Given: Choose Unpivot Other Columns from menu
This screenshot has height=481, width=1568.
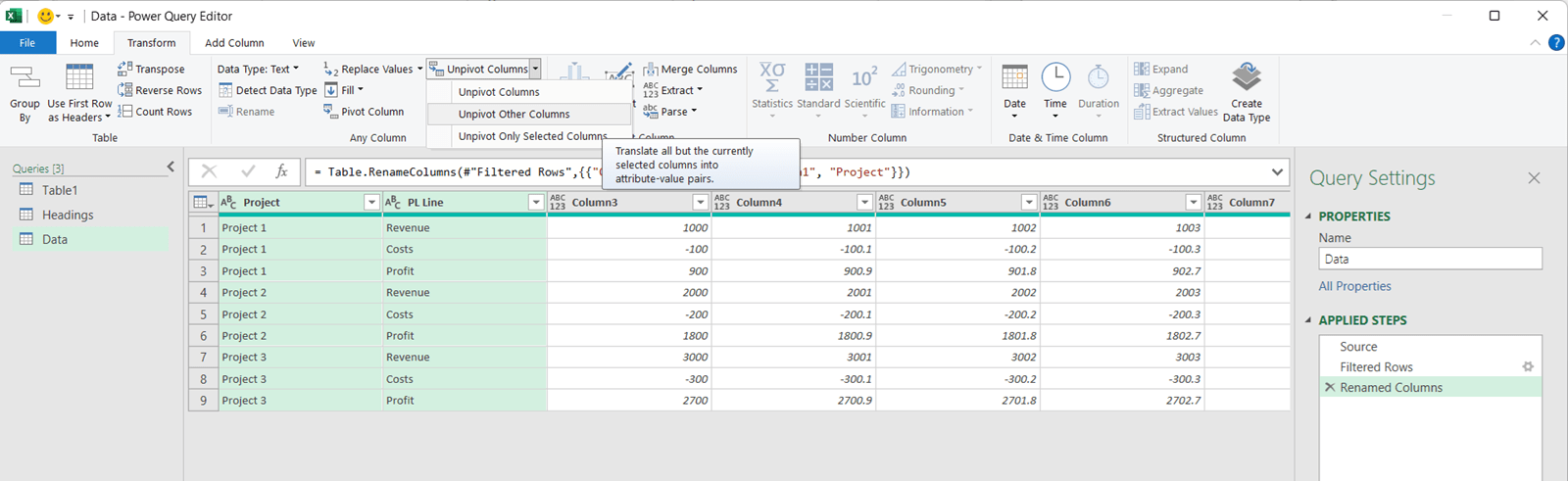Looking at the screenshot, I should point(514,114).
